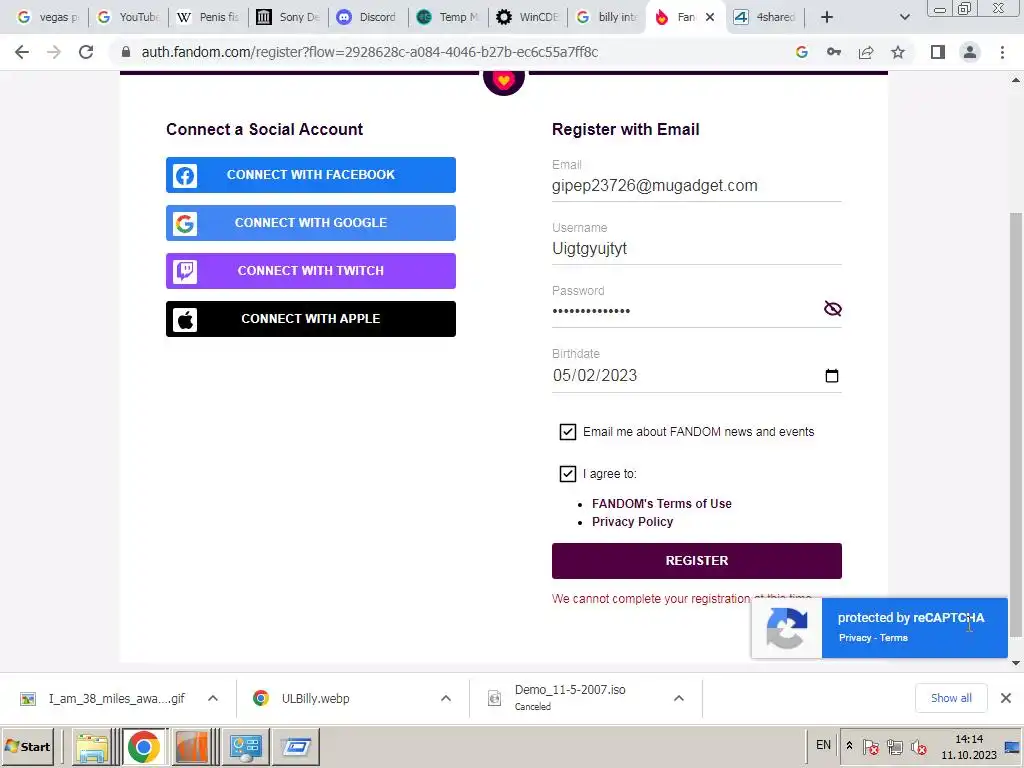
Task: Click Connect with Google button
Action: click(x=311, y=223)
